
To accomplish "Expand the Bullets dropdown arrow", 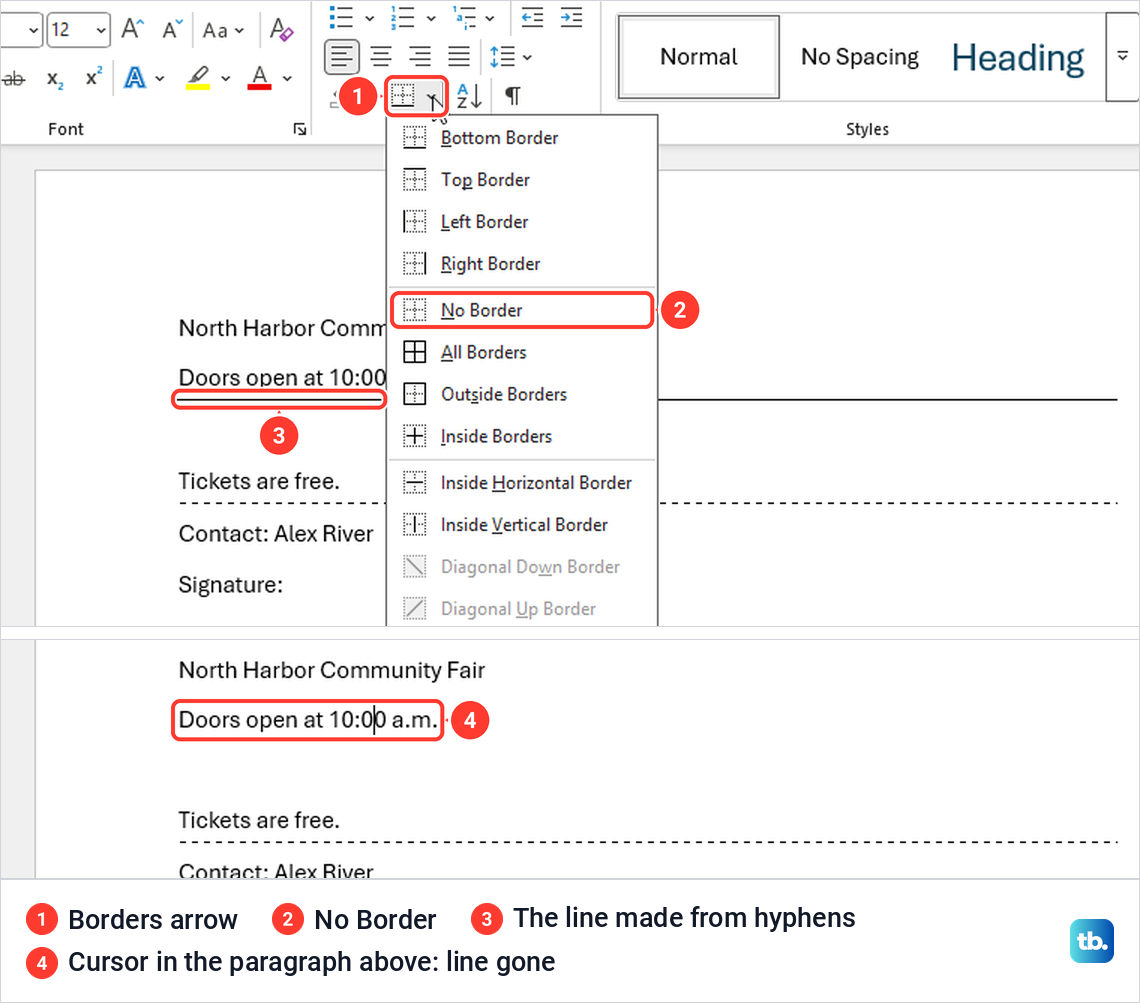I will coord(369,17).
